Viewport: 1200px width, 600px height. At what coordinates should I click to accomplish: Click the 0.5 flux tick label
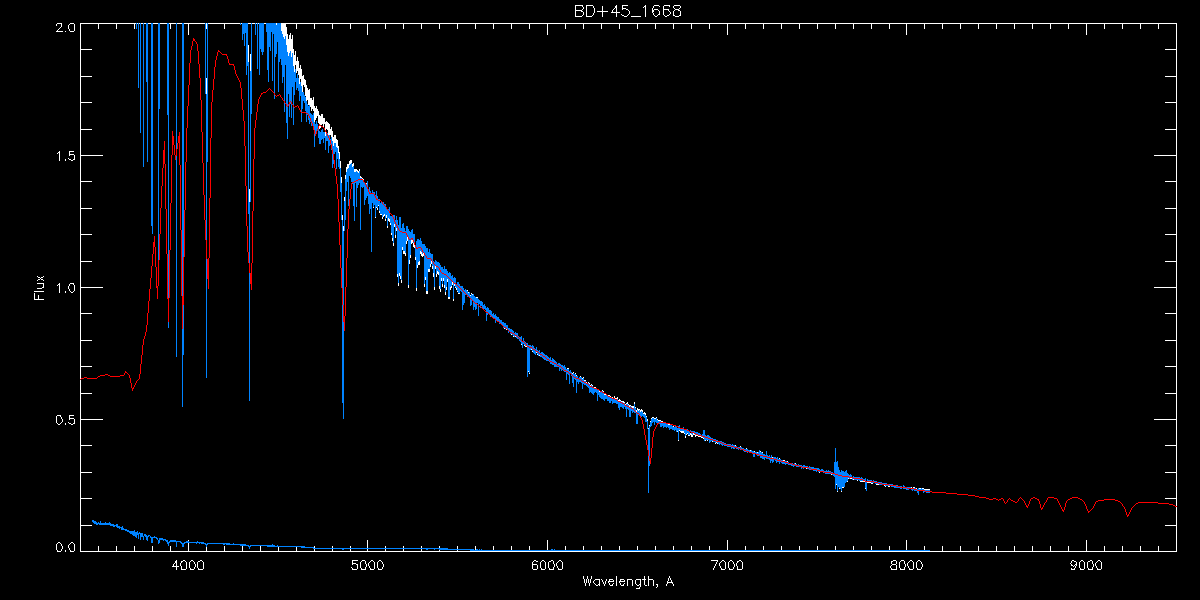tap(65, 419)
